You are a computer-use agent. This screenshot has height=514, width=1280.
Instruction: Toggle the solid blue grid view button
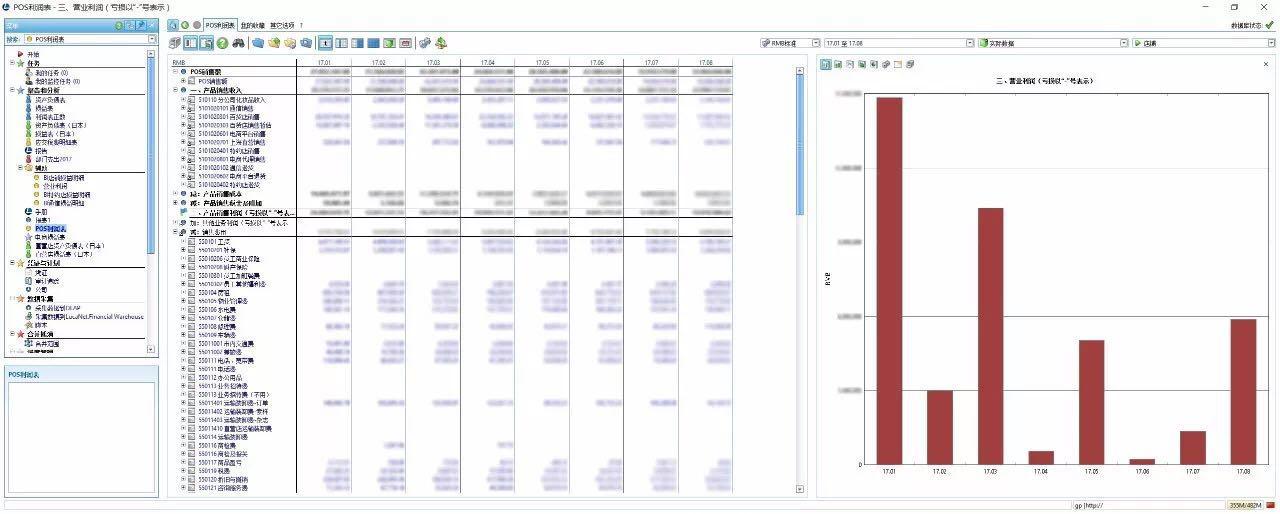pyautogui.click(x=373, y=43)
